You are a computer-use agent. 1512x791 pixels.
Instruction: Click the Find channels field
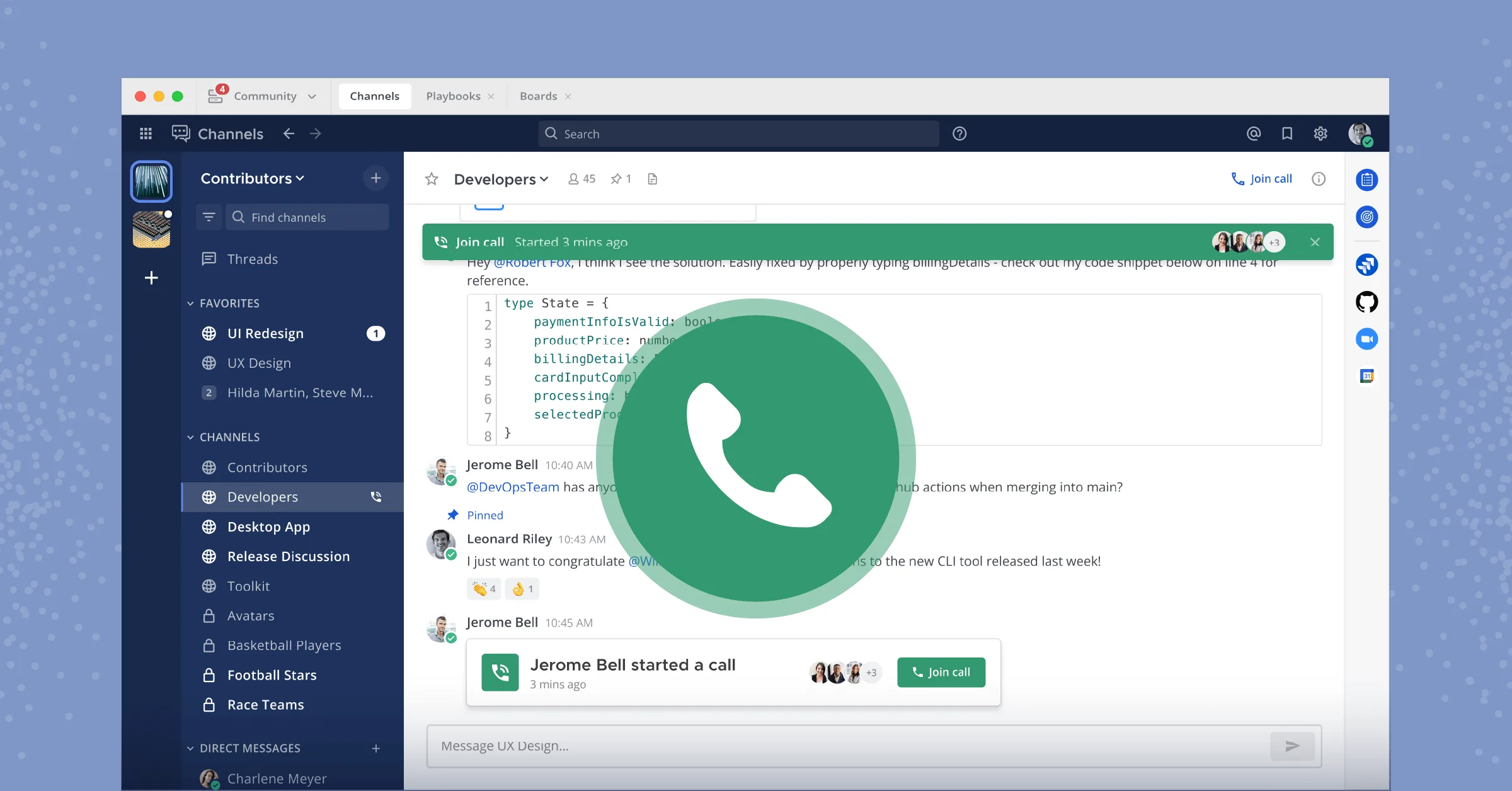click(307, 217)
